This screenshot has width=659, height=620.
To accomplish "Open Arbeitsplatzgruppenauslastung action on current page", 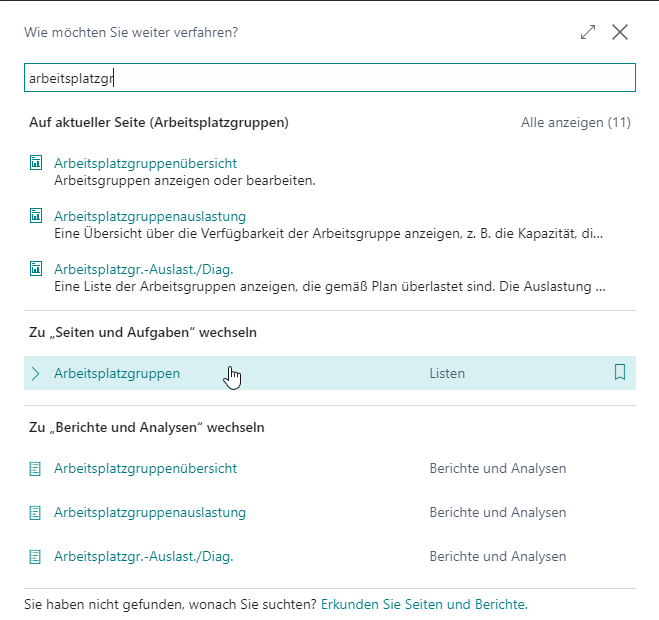I will [x=150, y=216].
